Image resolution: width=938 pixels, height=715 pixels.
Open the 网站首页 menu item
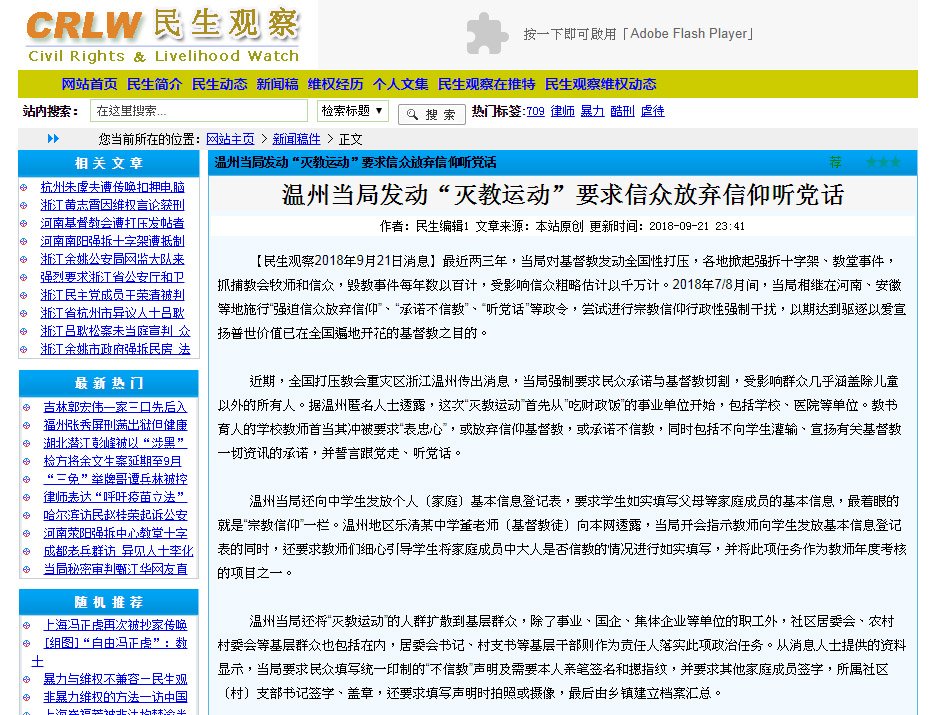[89, 84]
